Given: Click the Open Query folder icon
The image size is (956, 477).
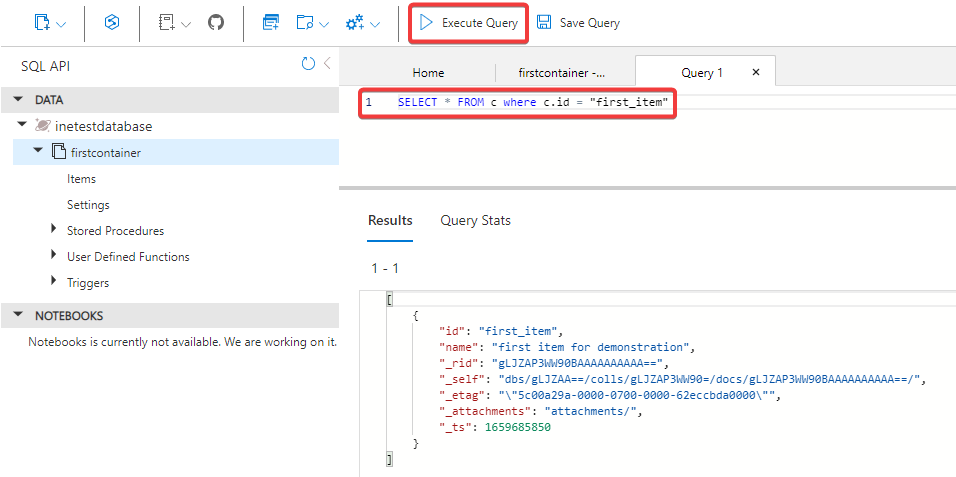Looking at the screenshot, I should pos(305,22).
